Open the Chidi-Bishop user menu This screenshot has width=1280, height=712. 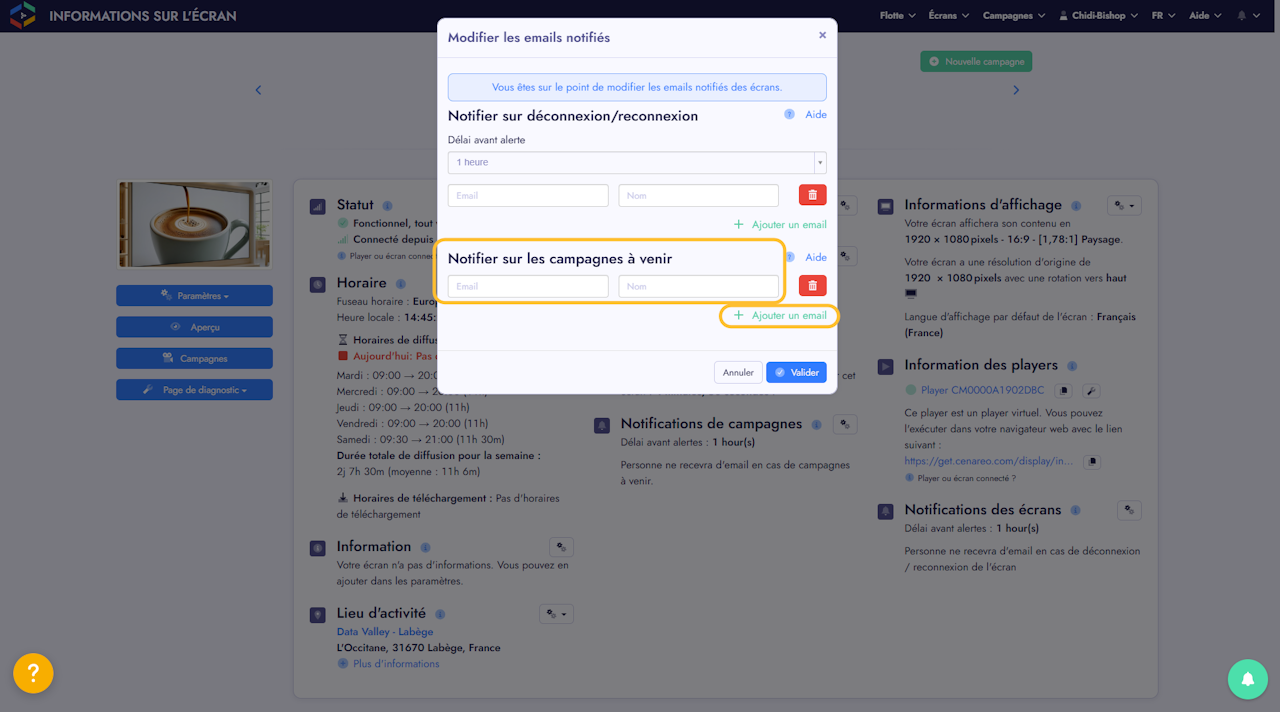(1098, 16)
